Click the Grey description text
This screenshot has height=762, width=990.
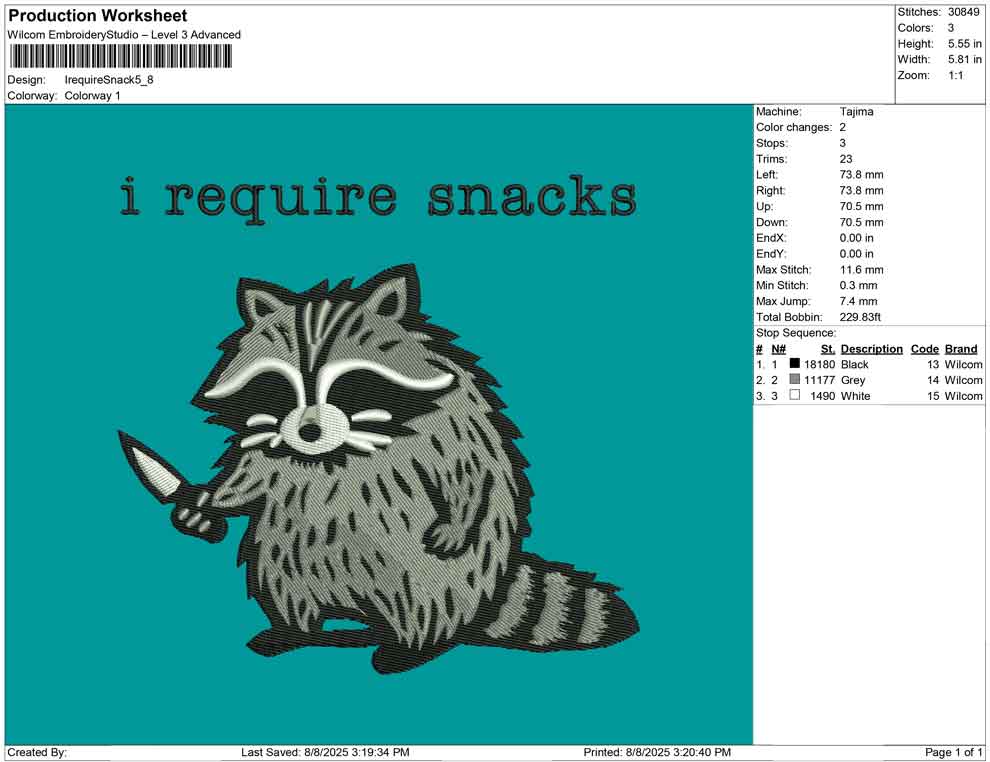coord(852,380)
